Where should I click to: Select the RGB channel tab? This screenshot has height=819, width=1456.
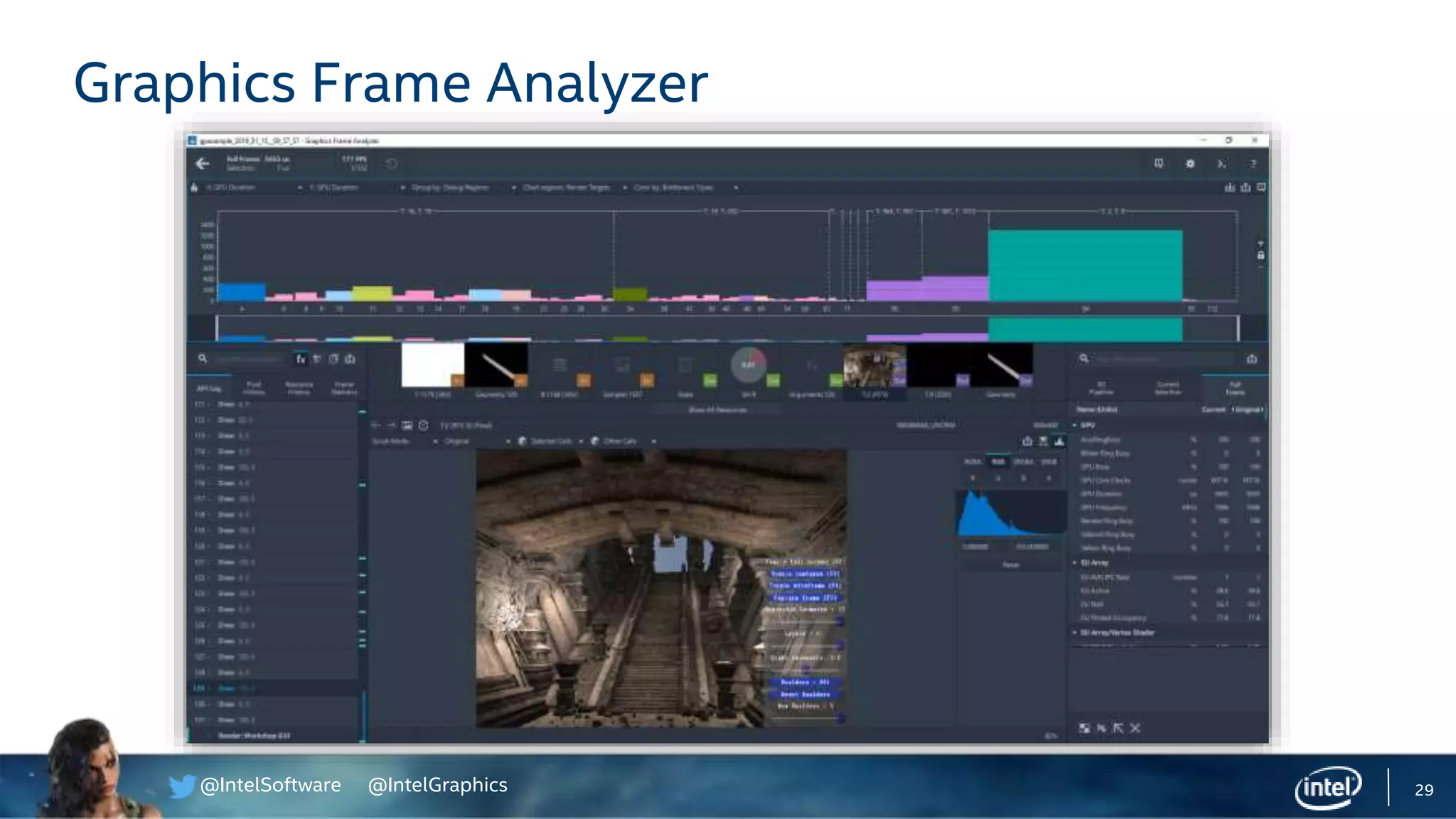tap(998, 462)
